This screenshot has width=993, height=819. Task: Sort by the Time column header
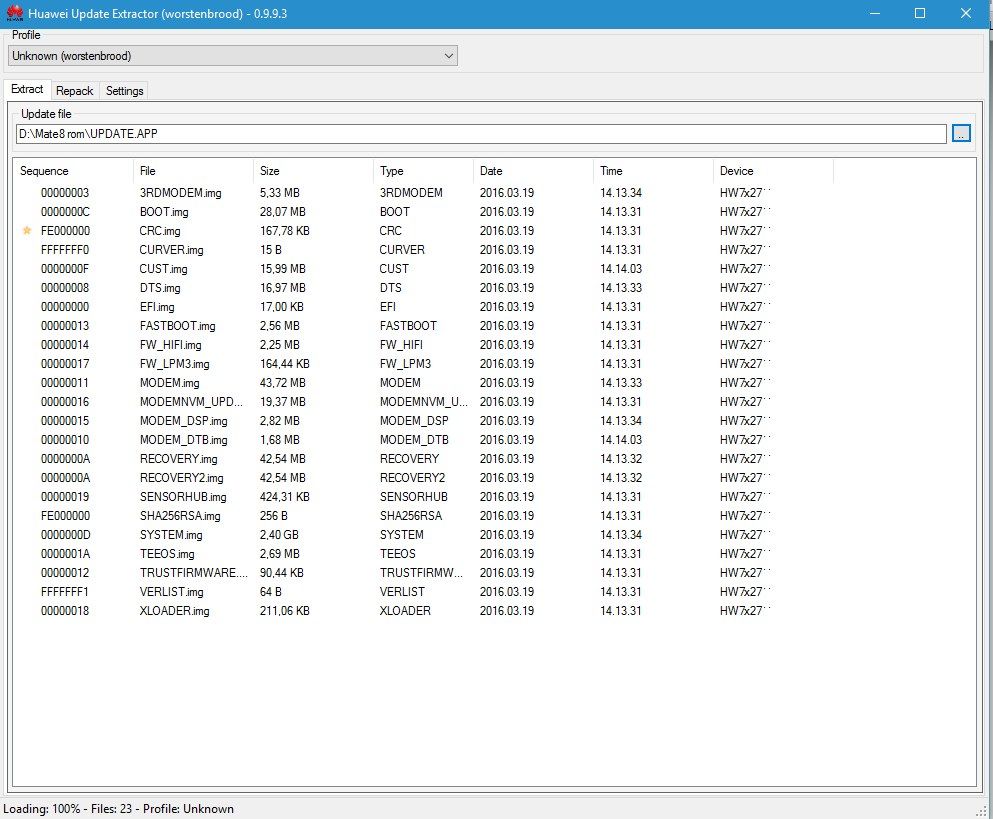click(x=654, y=171)
